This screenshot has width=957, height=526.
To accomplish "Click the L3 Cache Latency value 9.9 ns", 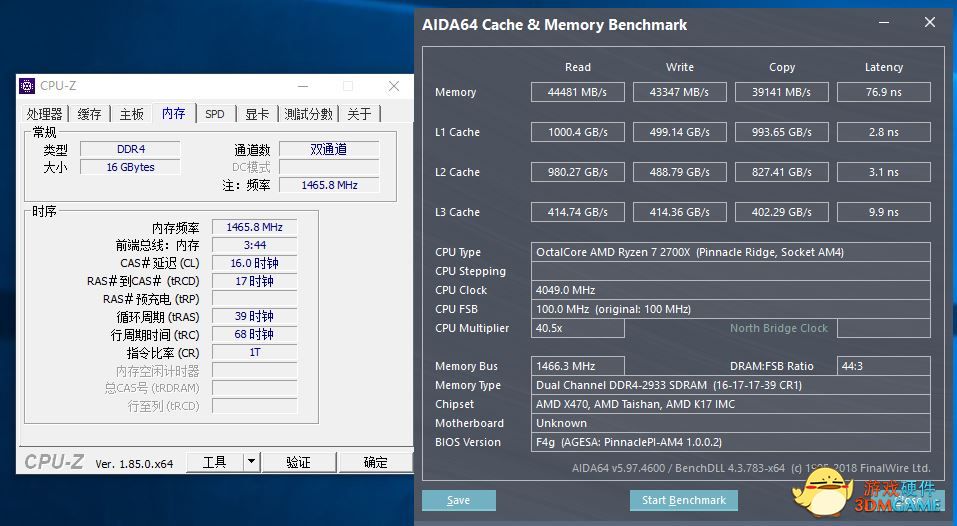I will [884, 212].
